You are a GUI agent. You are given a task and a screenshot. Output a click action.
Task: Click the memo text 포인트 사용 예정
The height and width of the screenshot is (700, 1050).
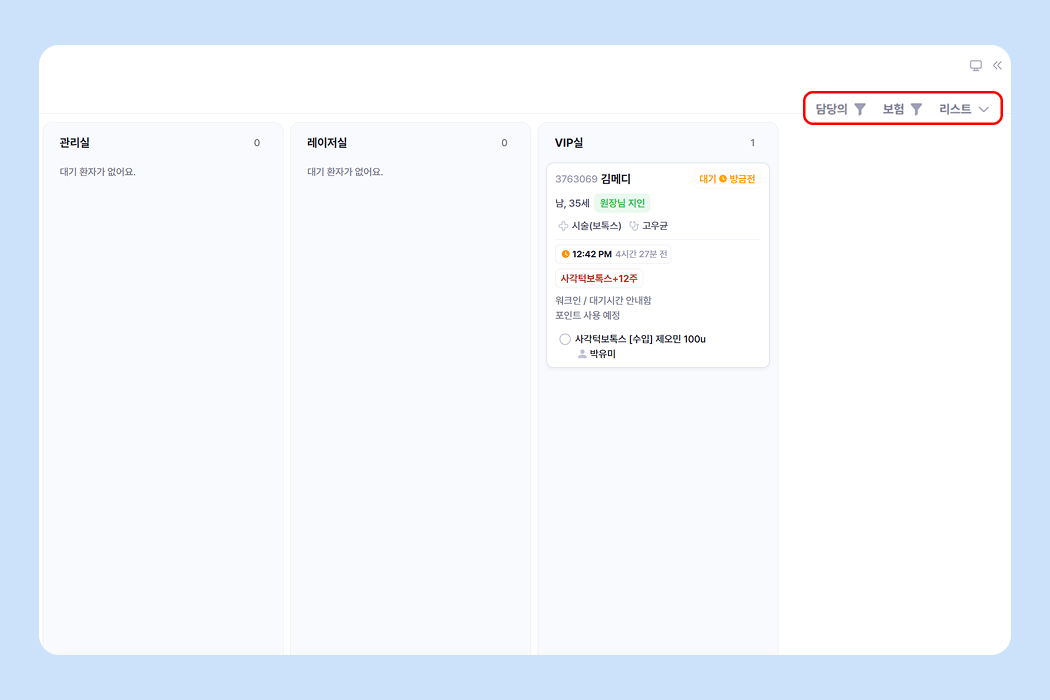(x=587, y=315)
